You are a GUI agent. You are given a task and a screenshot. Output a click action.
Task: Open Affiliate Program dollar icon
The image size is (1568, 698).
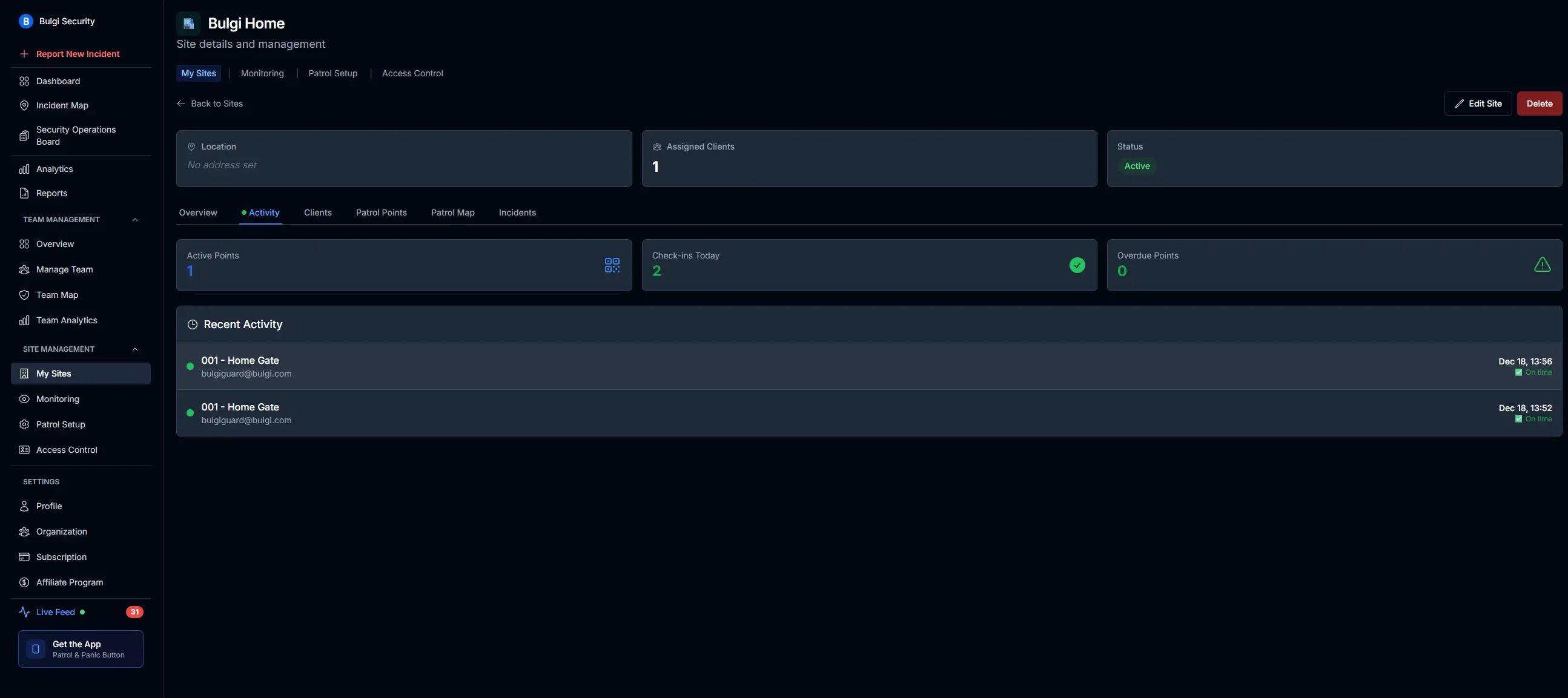tap(24, 582)
